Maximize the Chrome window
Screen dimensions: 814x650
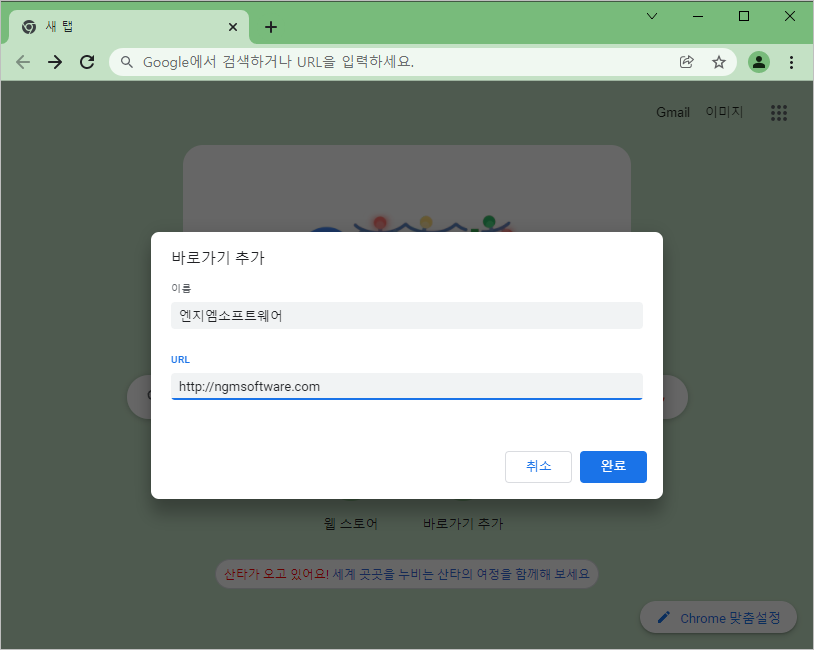[x=744, y=16]
